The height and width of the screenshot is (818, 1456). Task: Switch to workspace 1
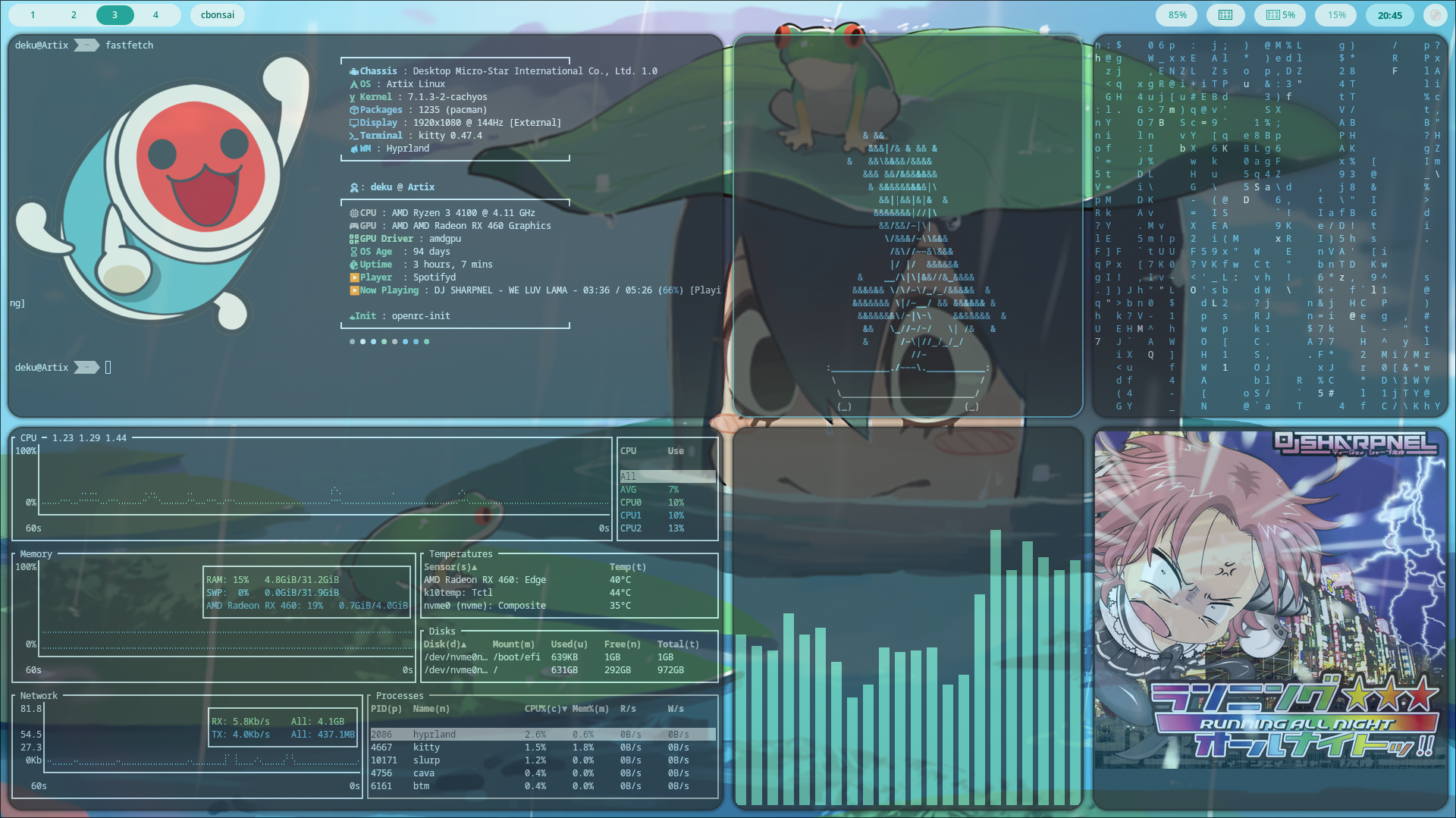click(x=33, y=14)
